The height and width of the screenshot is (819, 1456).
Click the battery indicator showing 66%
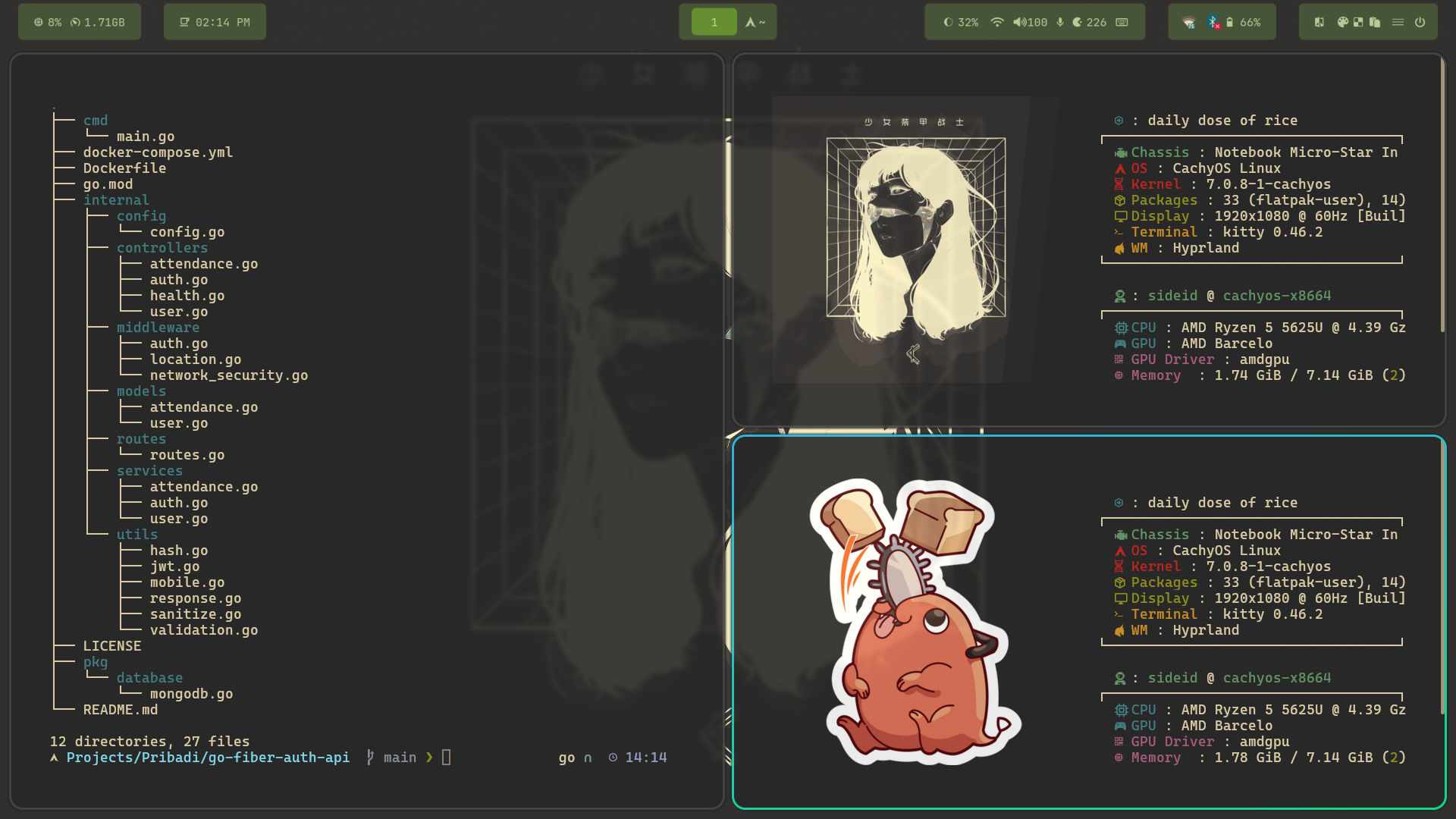(x=1243, y=22)
